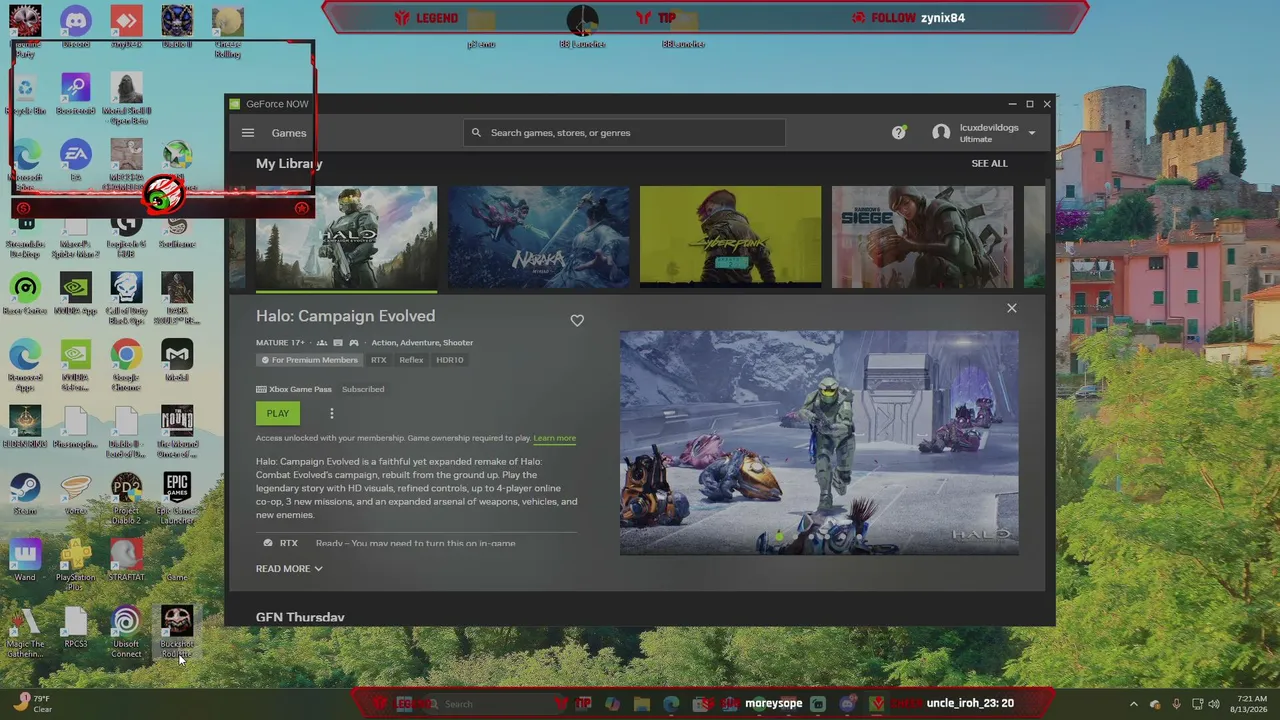Open the STRAFTAT desktop shortcut
The image size is (1280, 720).
(x=126, y=561)
